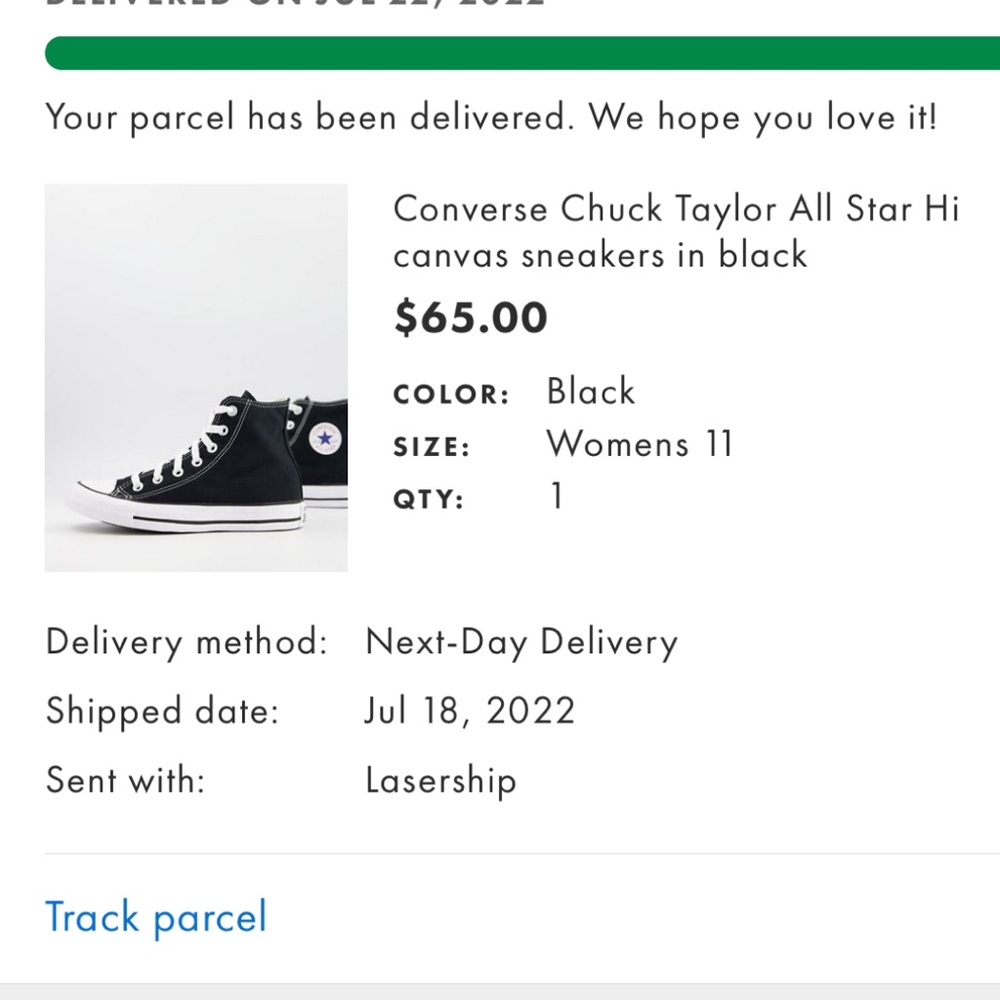Click the Womens 11 size value
Image resolution: width=1000 pixels, height=1000 pixels.
[x=640, y=444]
